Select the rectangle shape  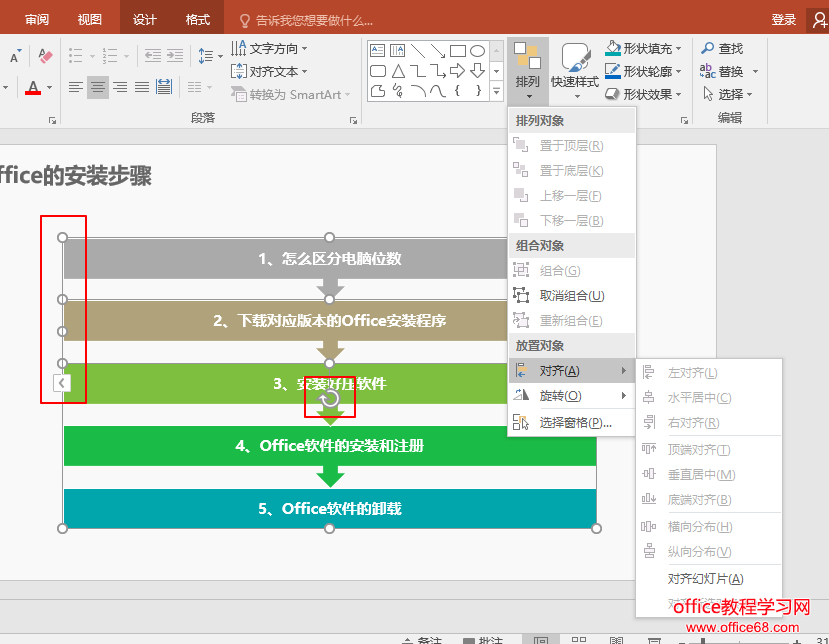tap(458, 51)
